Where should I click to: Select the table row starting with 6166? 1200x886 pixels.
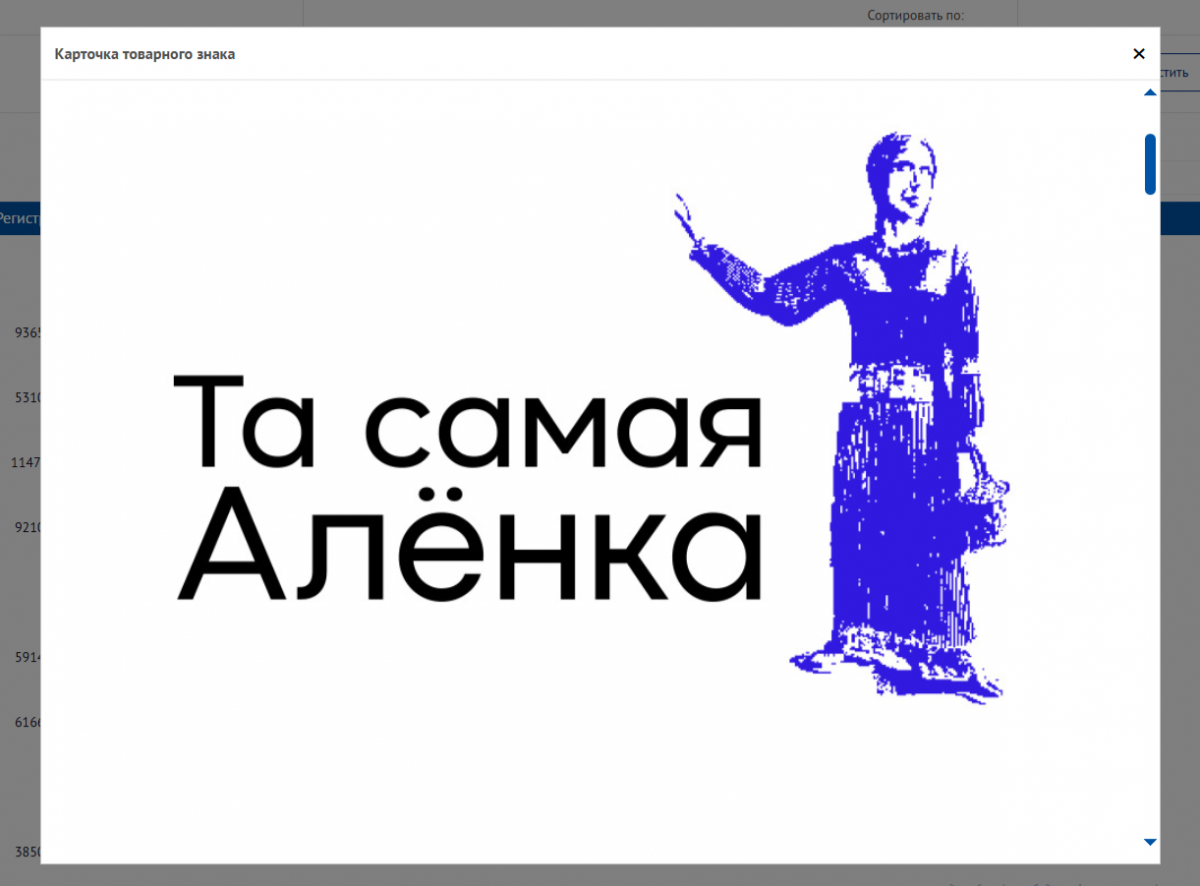tap(26, 722)
